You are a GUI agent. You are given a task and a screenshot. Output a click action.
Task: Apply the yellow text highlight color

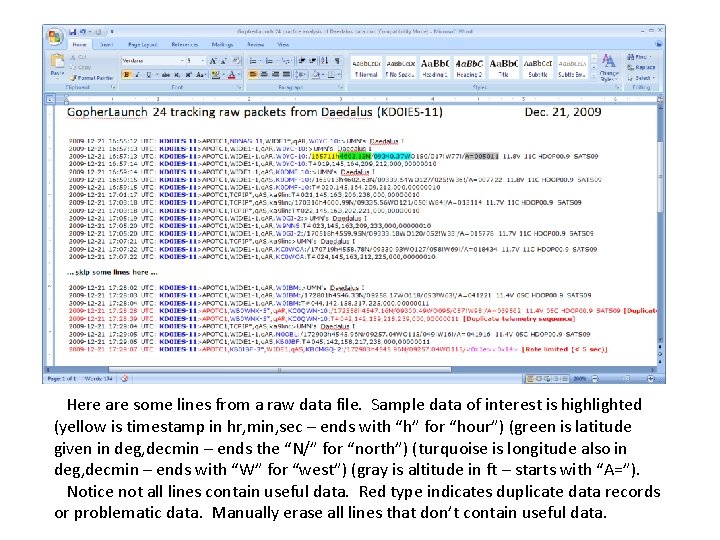pyautogui.click(x=215, y=74)
